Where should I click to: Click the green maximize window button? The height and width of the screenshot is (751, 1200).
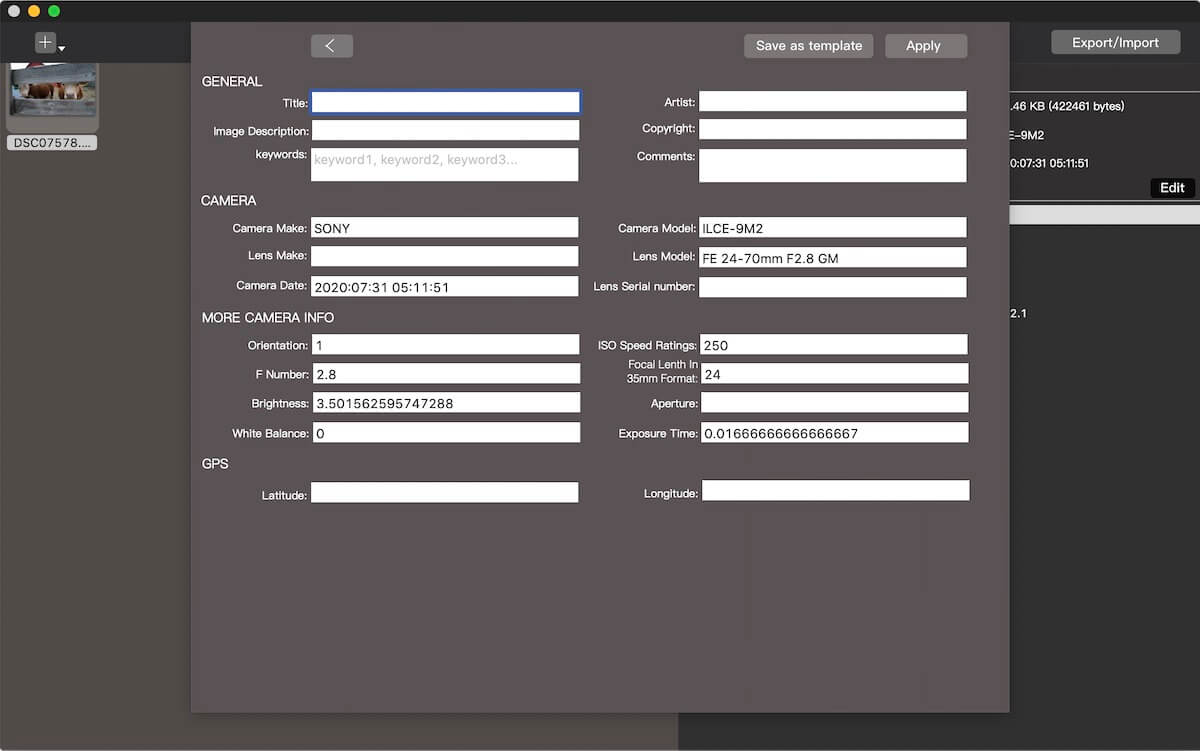[54, 11]
